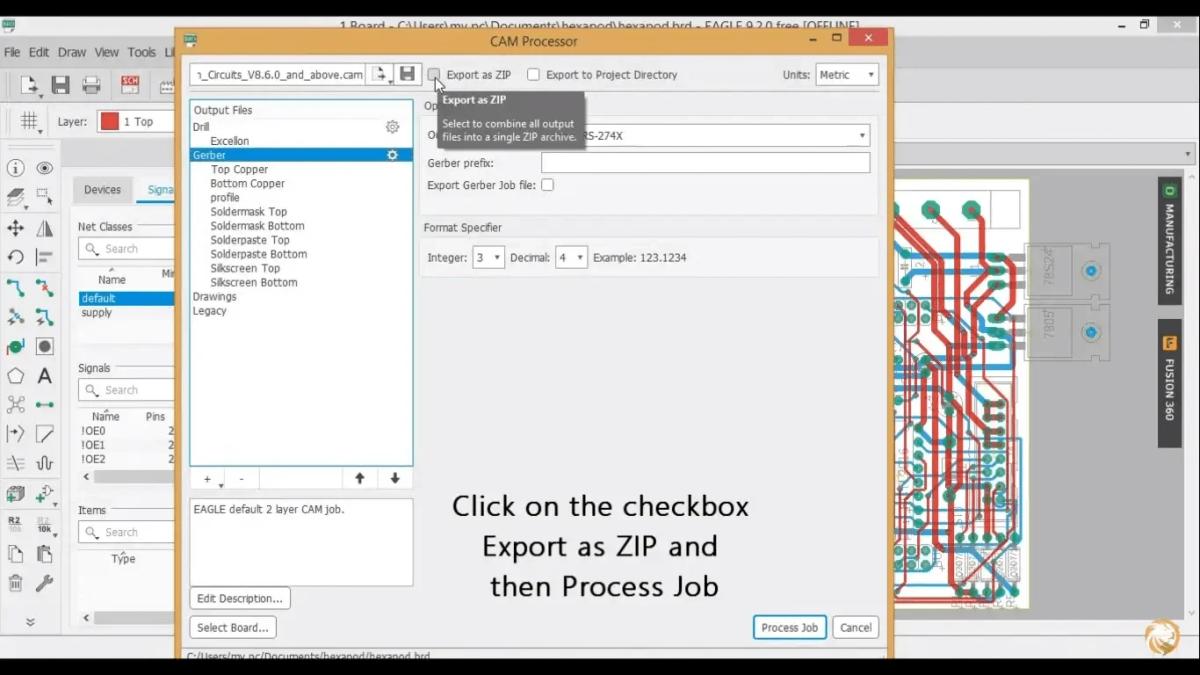Select the Name (R2) tool
Screen dimensions: 1200x675
(x=15, y=524)
